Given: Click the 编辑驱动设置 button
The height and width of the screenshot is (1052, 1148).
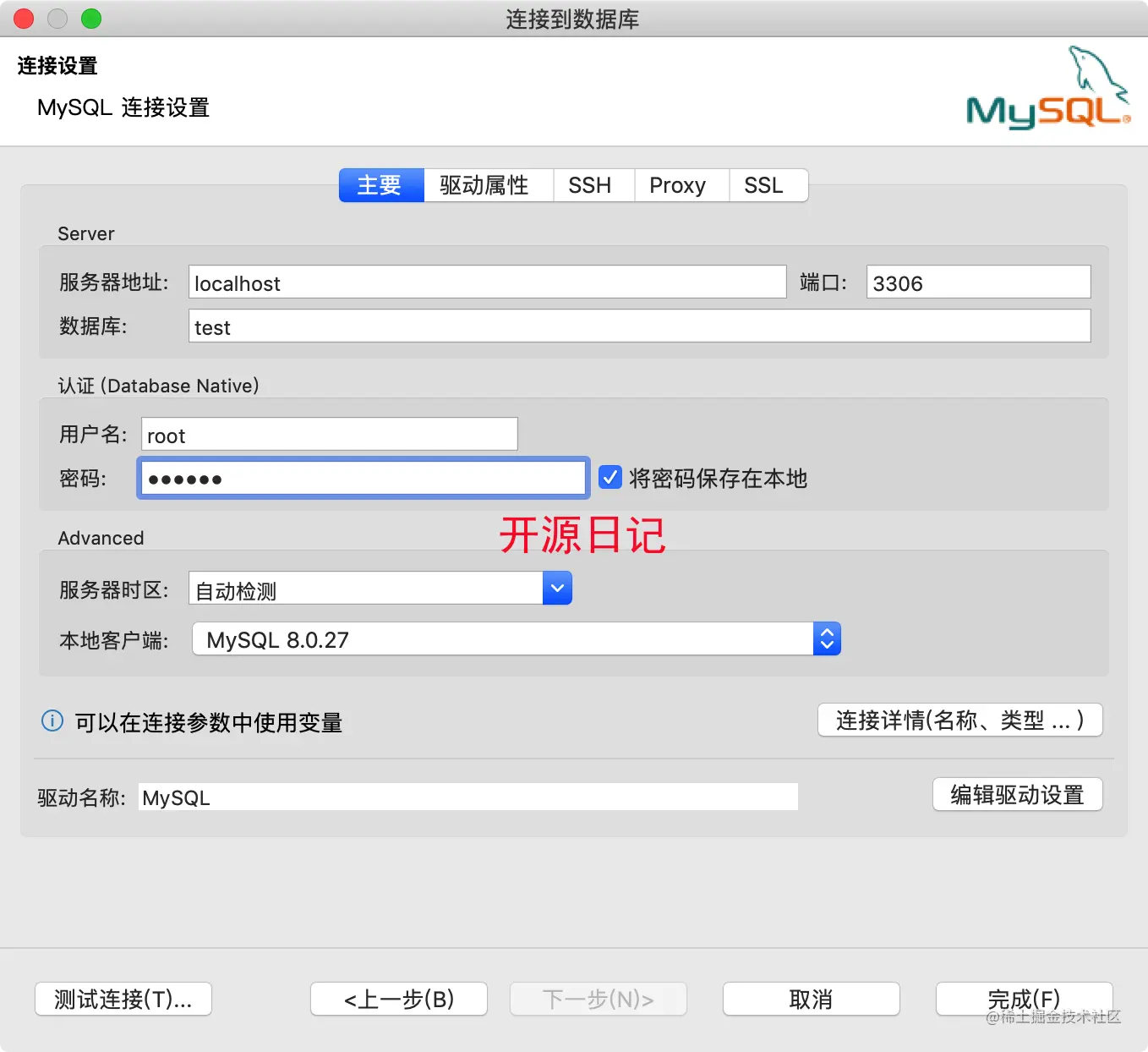Looking at the screenshot, I should tap(1018, 794).
